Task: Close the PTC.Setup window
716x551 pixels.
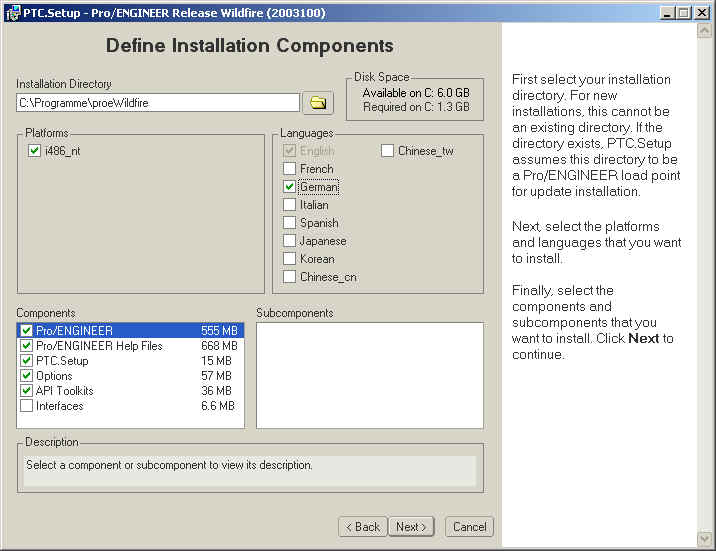Action: coord(701,13)
